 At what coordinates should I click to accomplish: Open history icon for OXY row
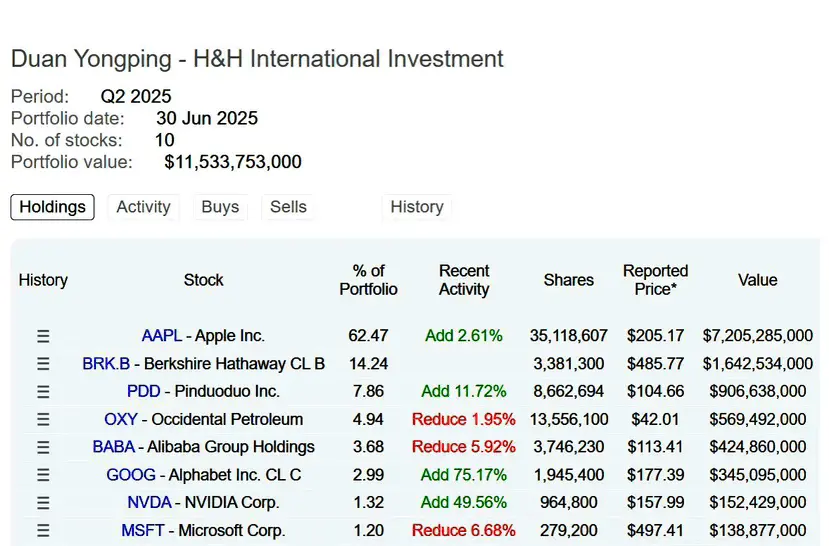43,420
